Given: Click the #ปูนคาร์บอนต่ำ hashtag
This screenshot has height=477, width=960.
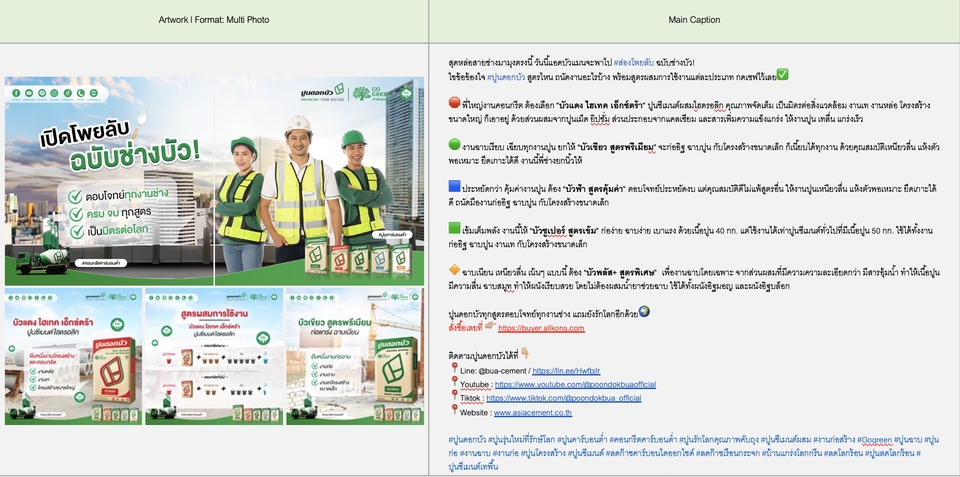Looking at the screenshot, I should tap(582, 440).
